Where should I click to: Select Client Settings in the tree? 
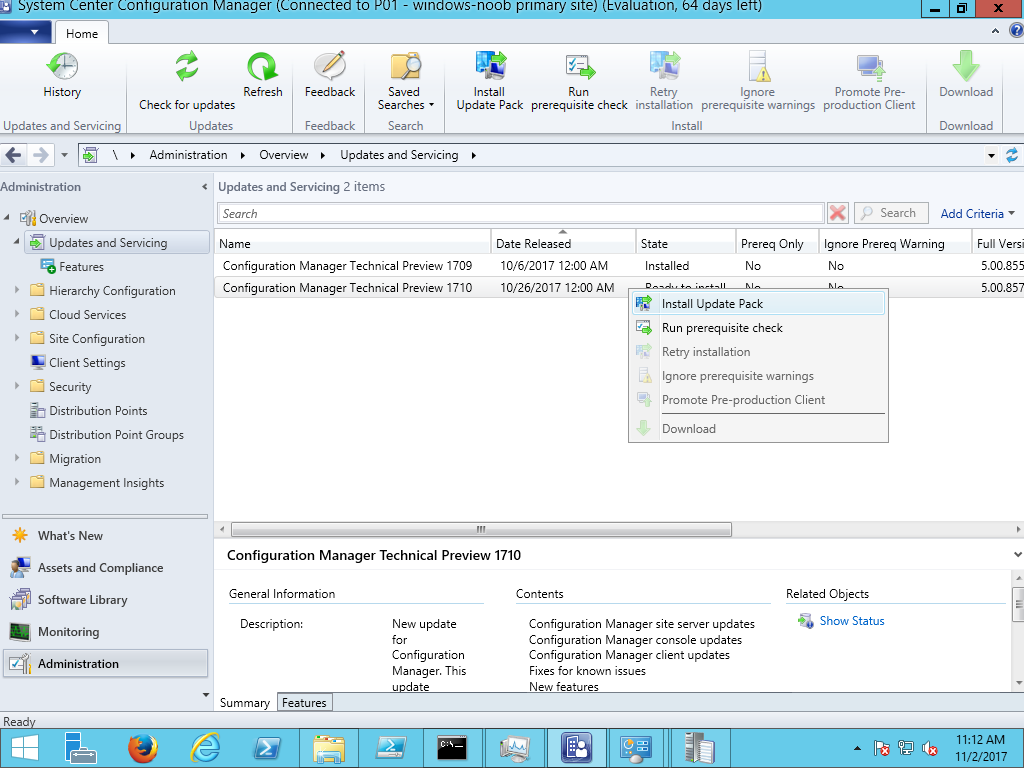point(87,362)
